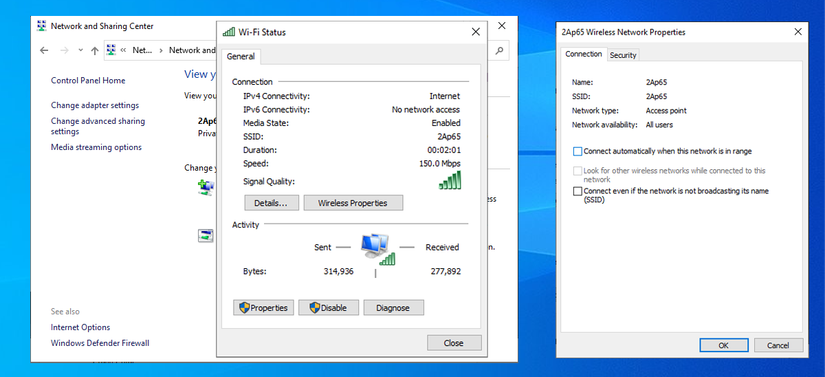Toggle Connect even if network not broadcasting
This screenshot has height=377, width=825.
(x=577, y=191)
